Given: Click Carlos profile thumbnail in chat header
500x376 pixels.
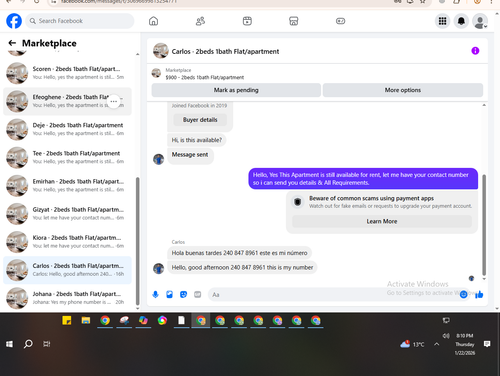Looking at the screenshot, I should [x=161, y=51].
